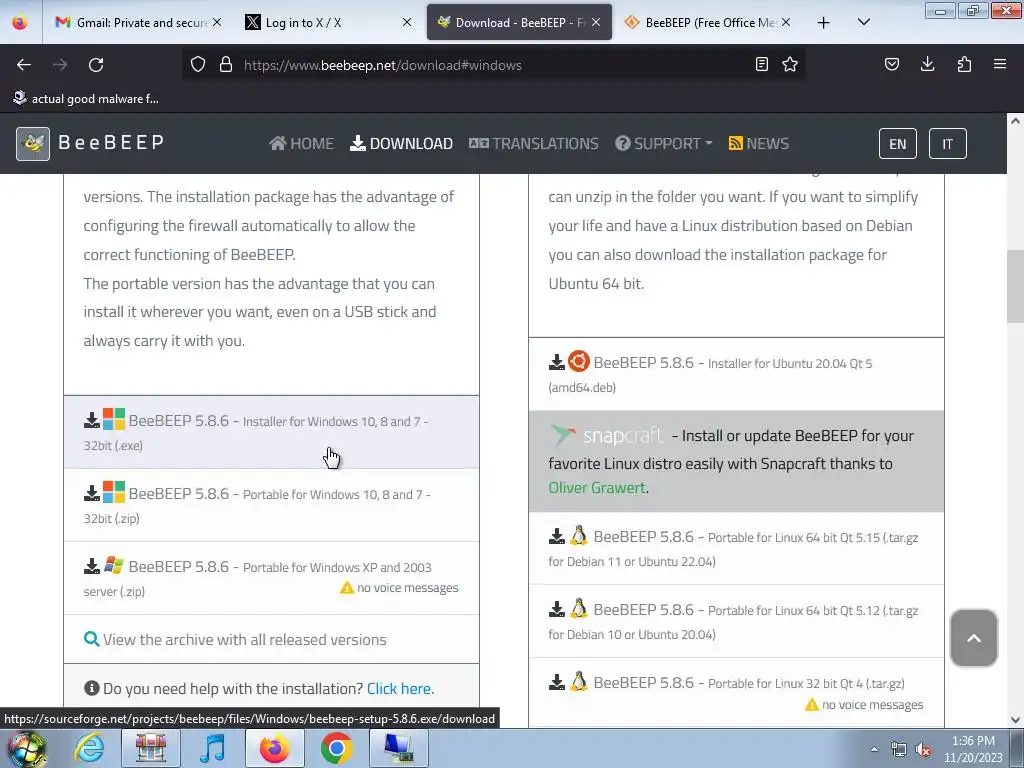Click the scroll-to-top arrow button

coord(974,638)
